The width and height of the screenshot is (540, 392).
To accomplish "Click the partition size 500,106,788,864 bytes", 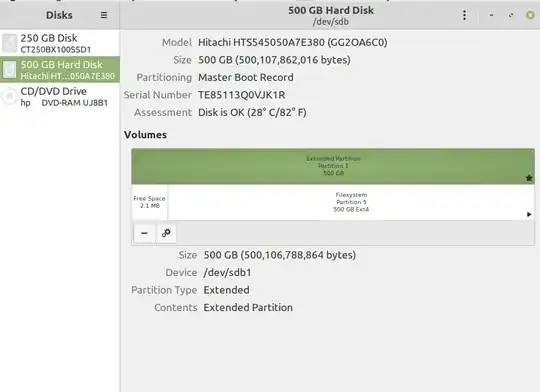I will point(280,255).
